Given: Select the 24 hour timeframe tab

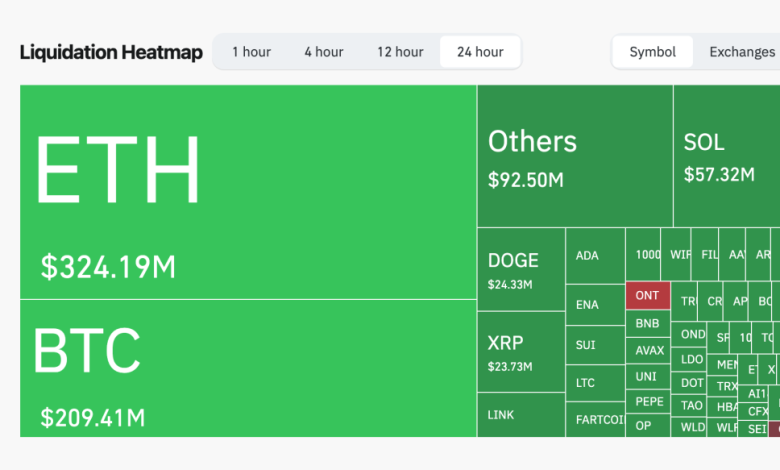Looking at the screenshot, I should [x=480, y=52].
